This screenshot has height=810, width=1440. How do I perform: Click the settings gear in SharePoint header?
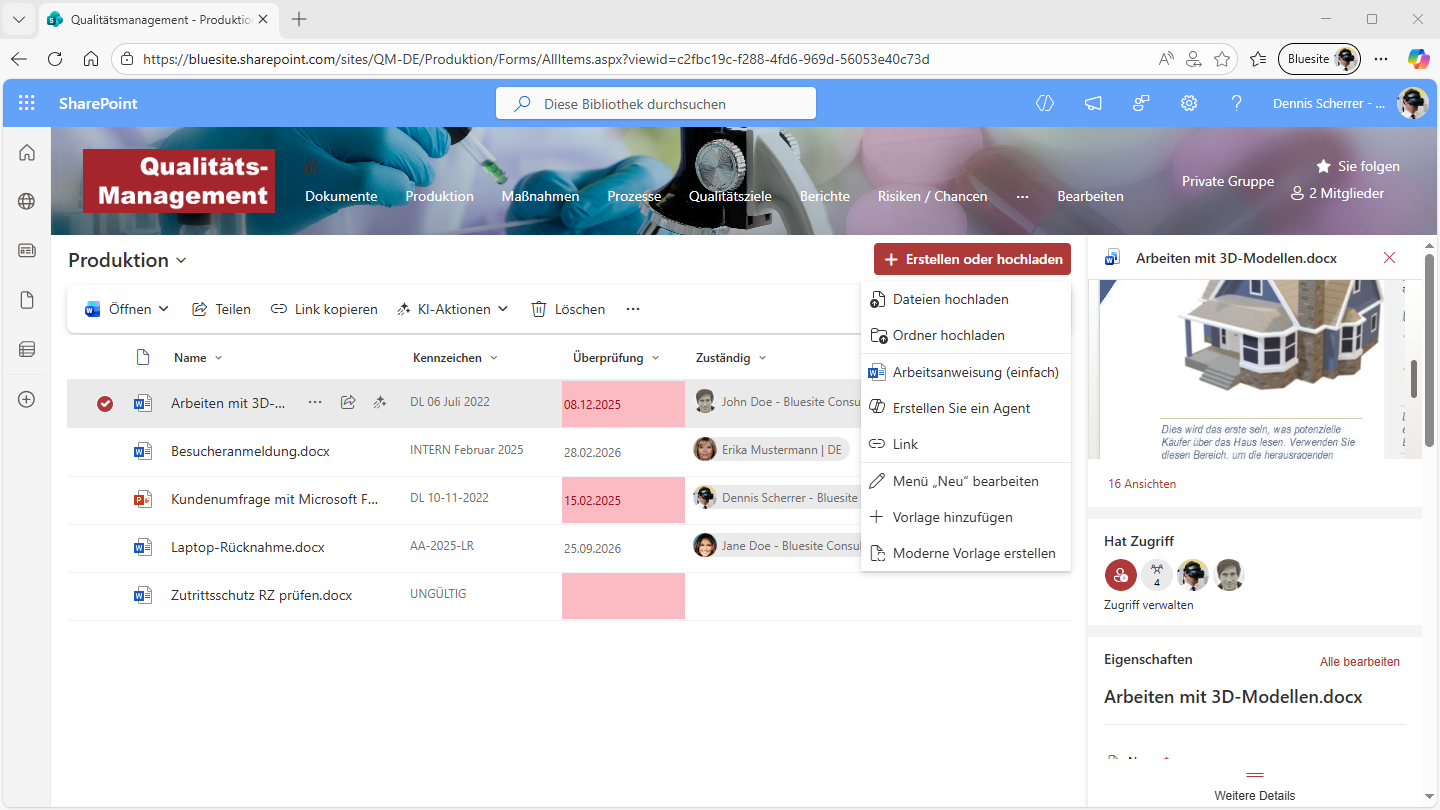coord(1189,103)
